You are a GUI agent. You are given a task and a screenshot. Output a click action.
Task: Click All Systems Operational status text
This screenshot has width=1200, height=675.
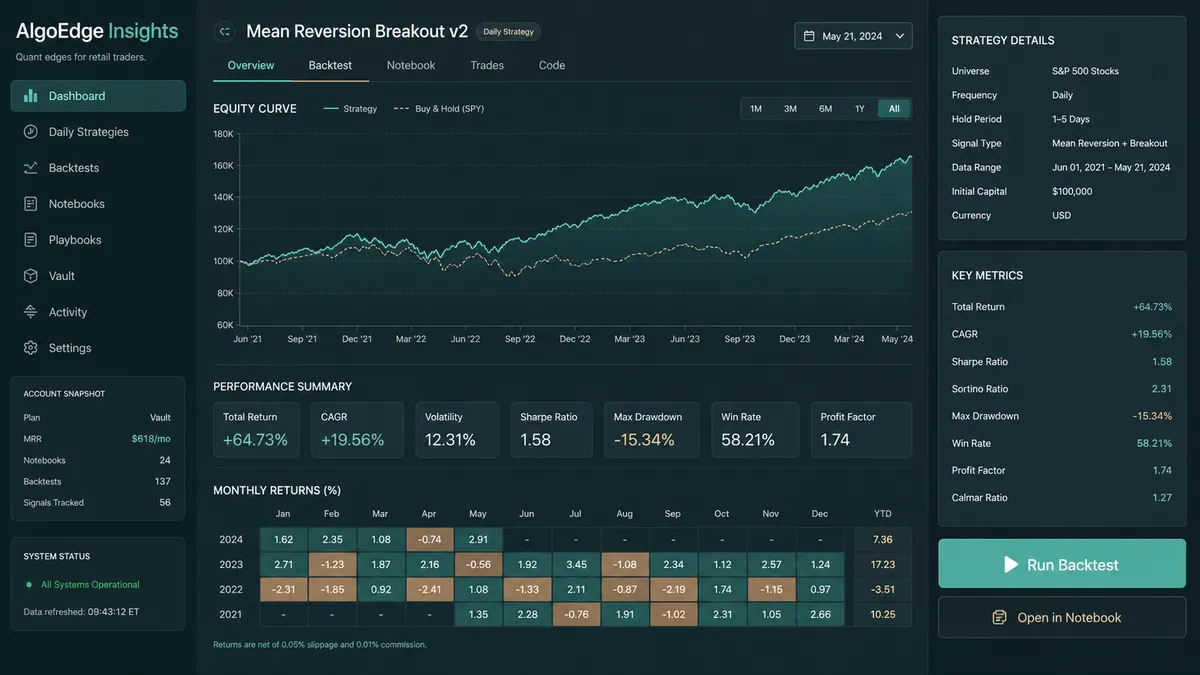pos(90,585)
